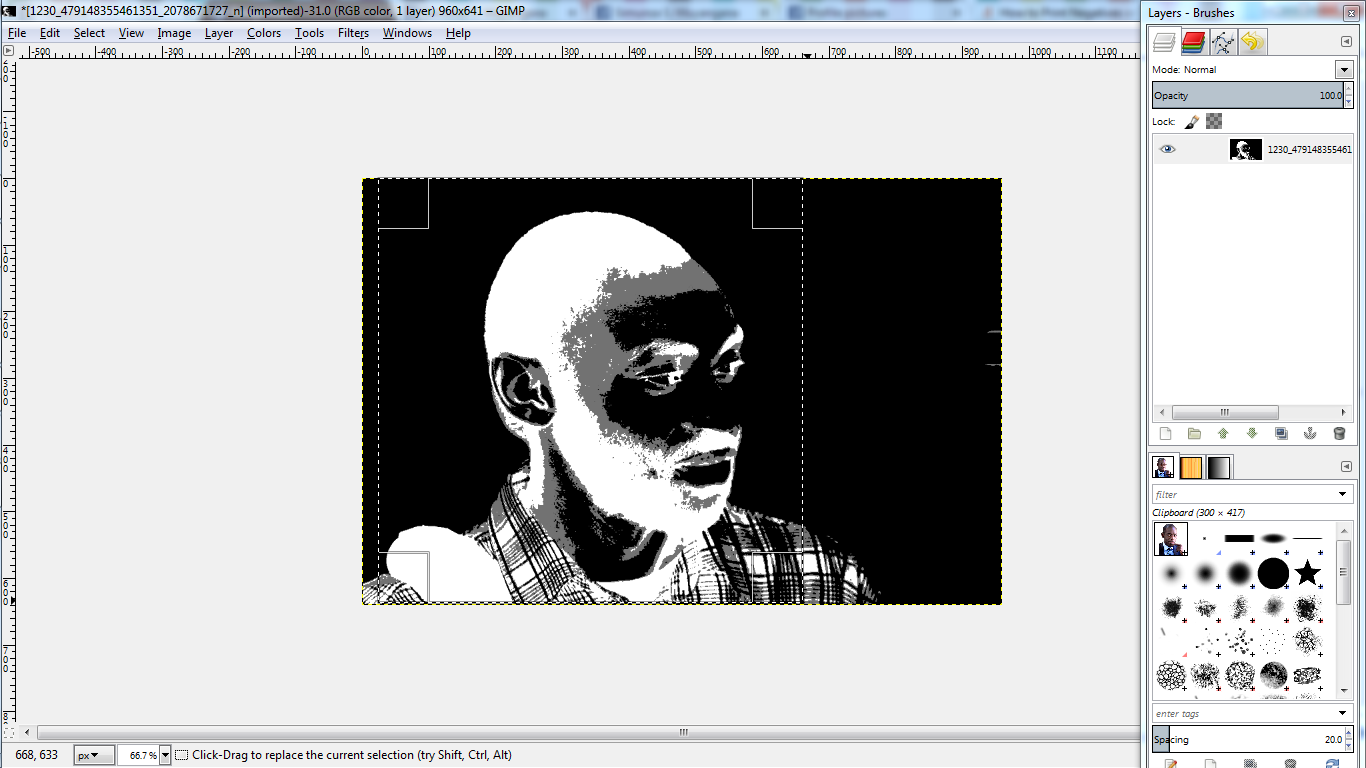Open the px unit dropdown in status bar
The width and height of the screenshot is (1366, 768).
click(x=94, y=755)
